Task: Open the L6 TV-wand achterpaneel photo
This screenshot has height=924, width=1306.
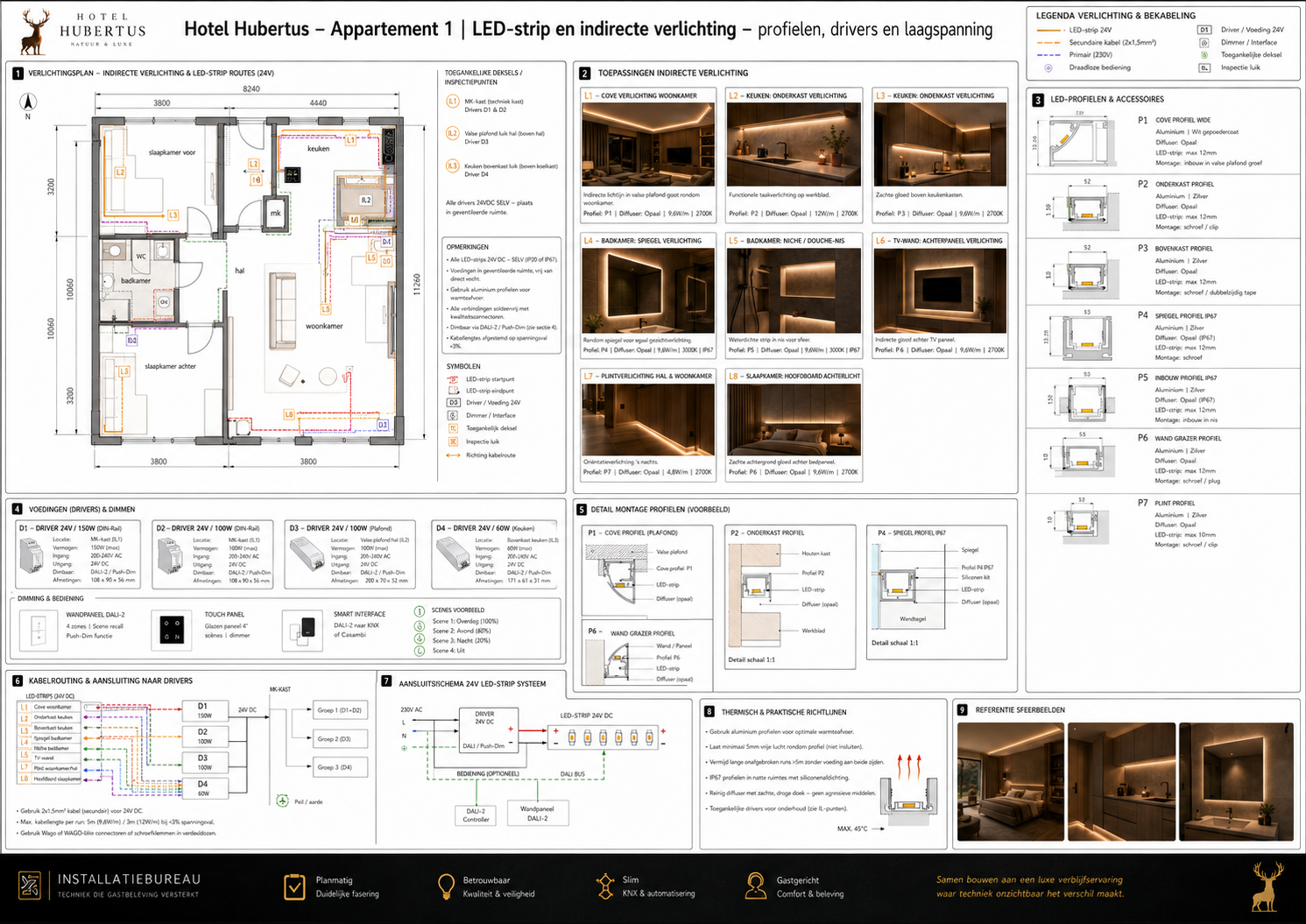Action: [x=940, y=290]
